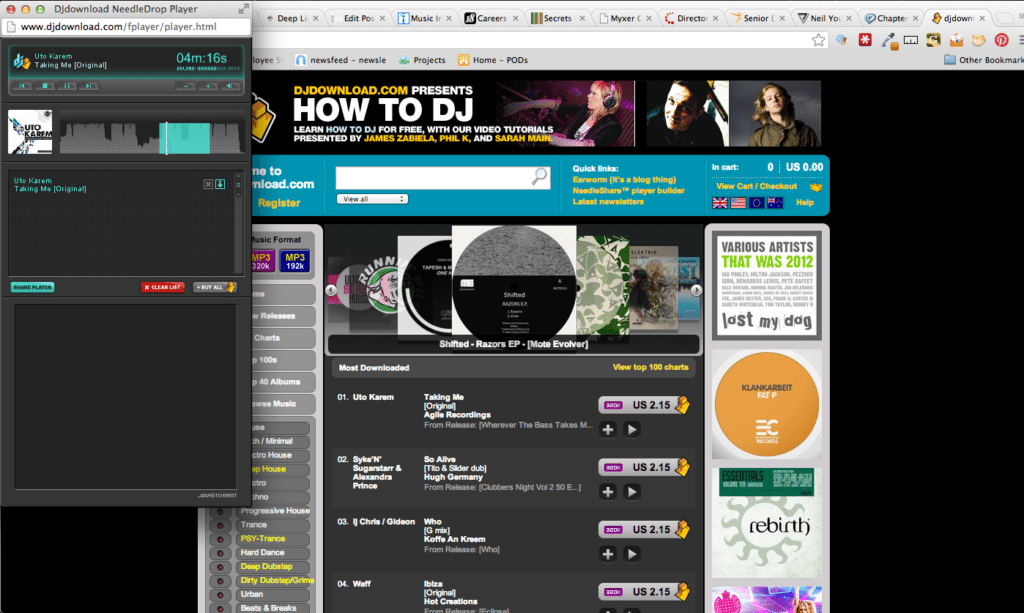Image resolution: width=1024 pixels, height=613 pixels.
Task: Select the PSY-Trance genre
Action: coord(272,539)
